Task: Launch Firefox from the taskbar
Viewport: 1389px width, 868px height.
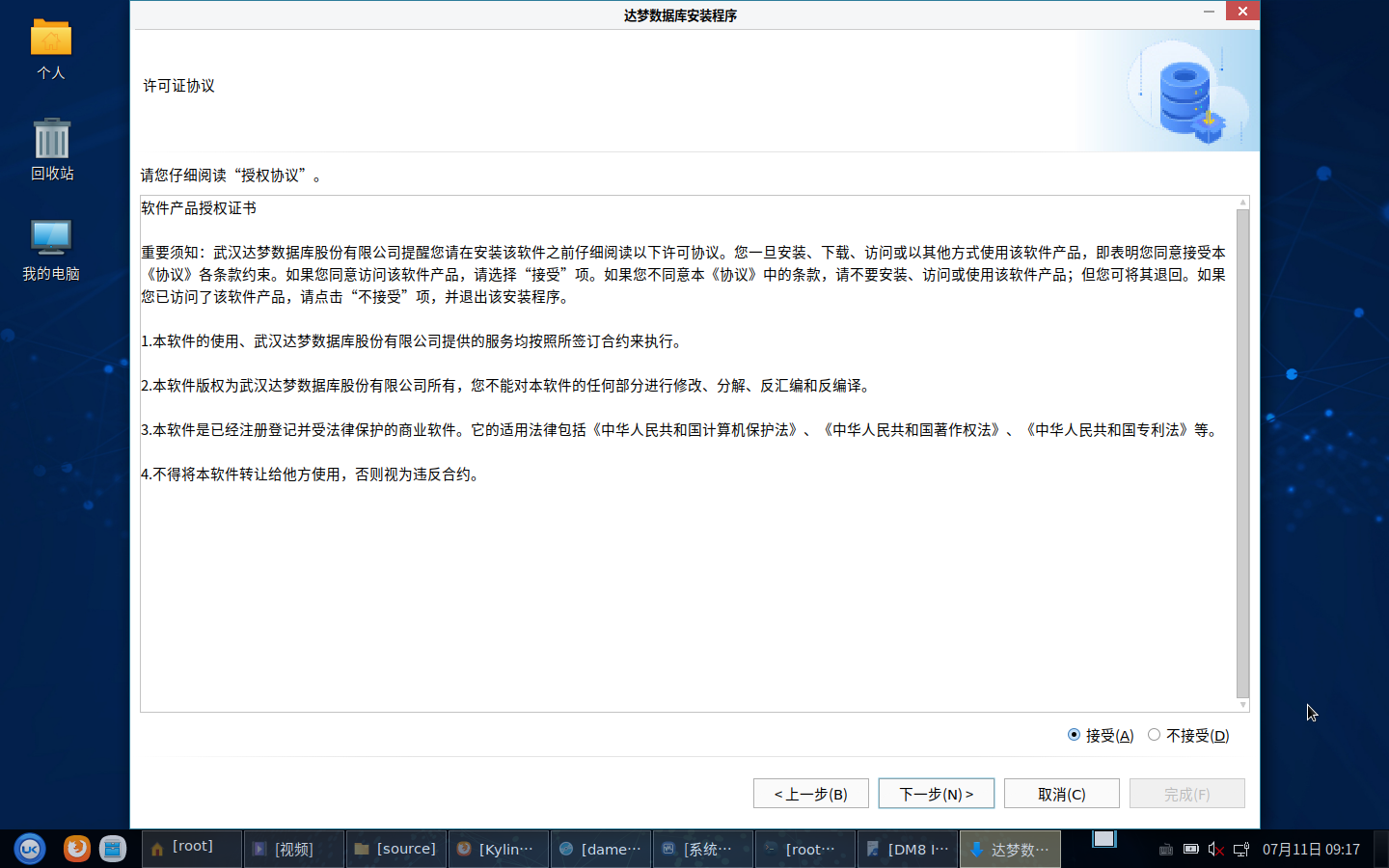Action: [76, 849]
